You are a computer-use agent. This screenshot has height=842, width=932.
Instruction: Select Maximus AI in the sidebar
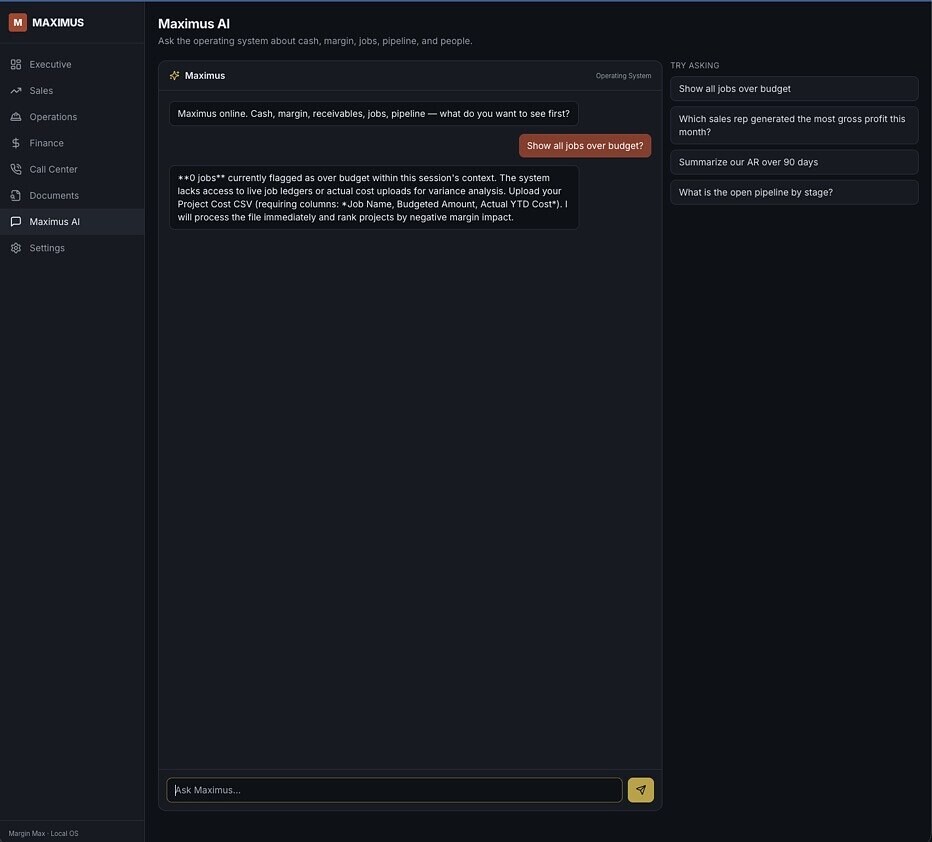(72, 221)
